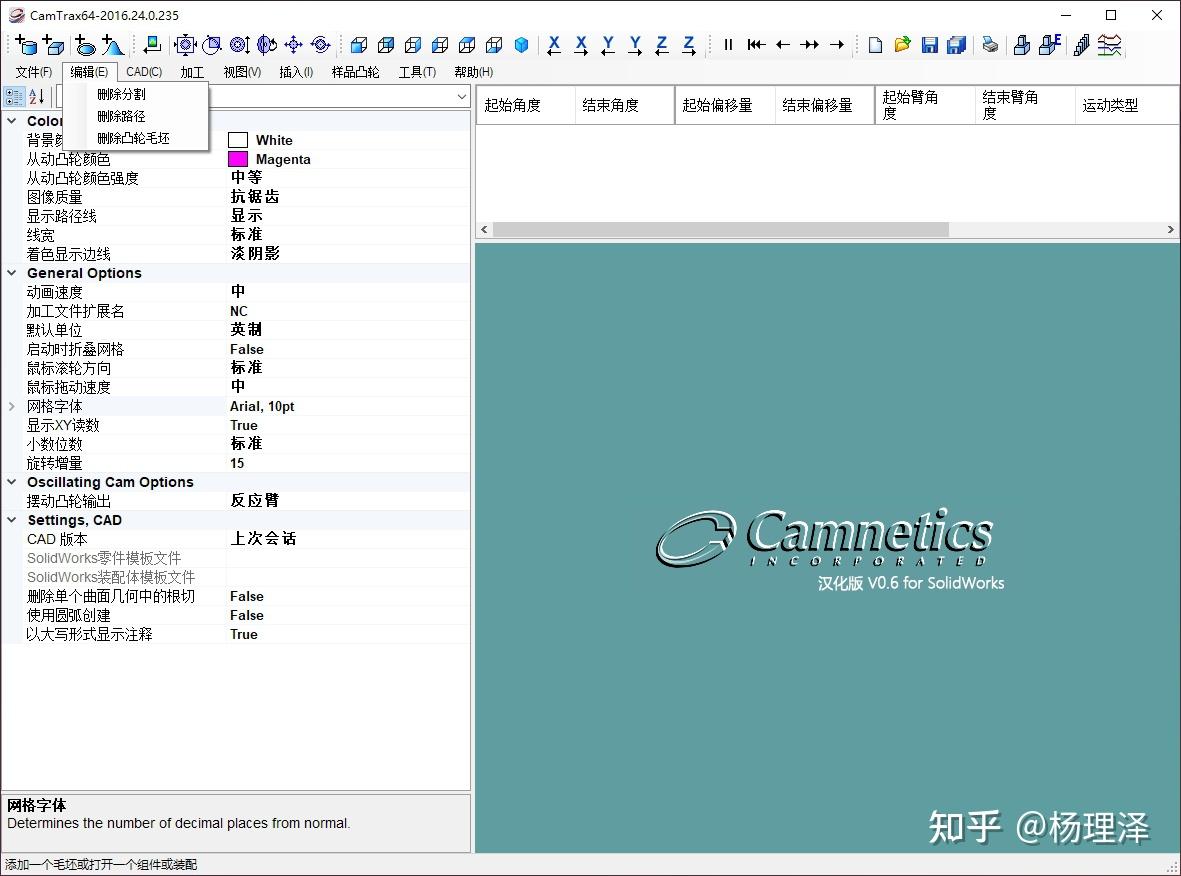
Task: Click the 起始角度 column header
Action: (x=526, y=105)
